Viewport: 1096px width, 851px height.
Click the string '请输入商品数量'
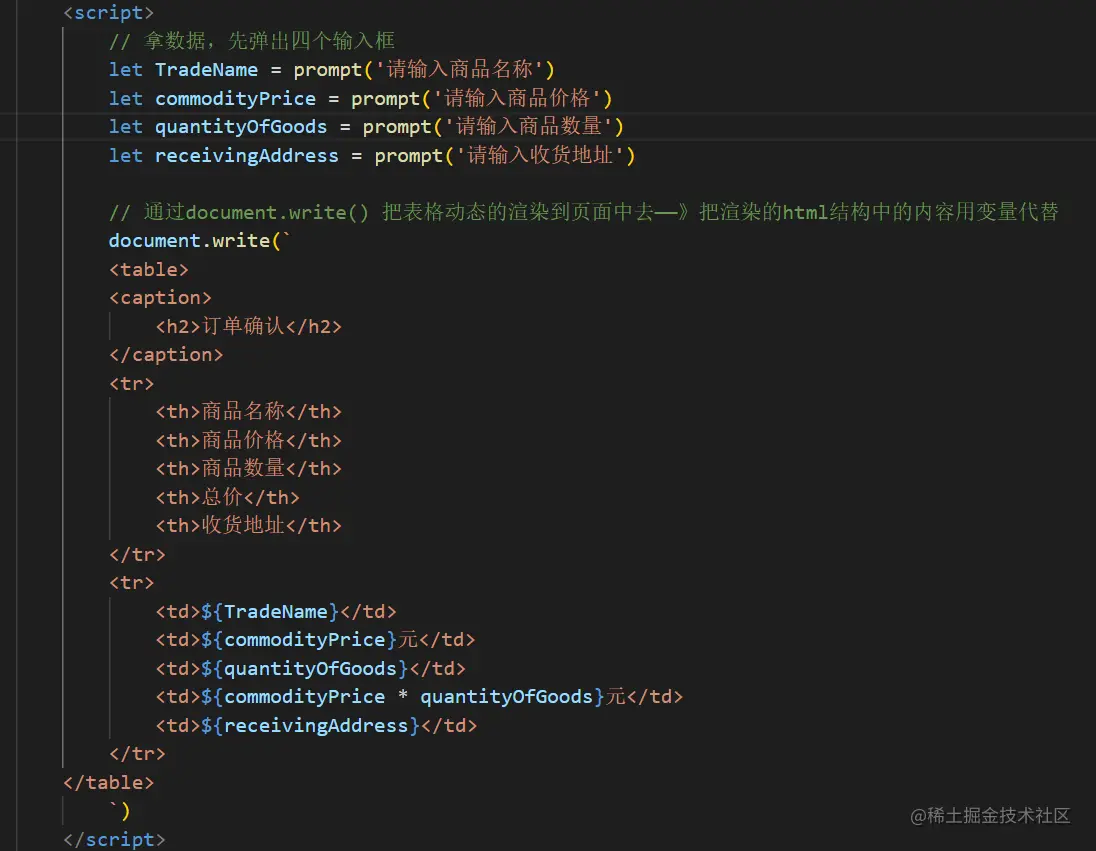point(529,127)
